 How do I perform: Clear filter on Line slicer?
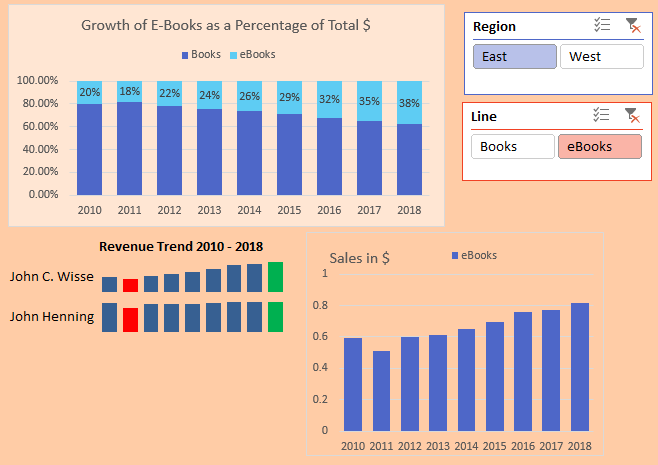pyautogui.click(x=631, y=116)
